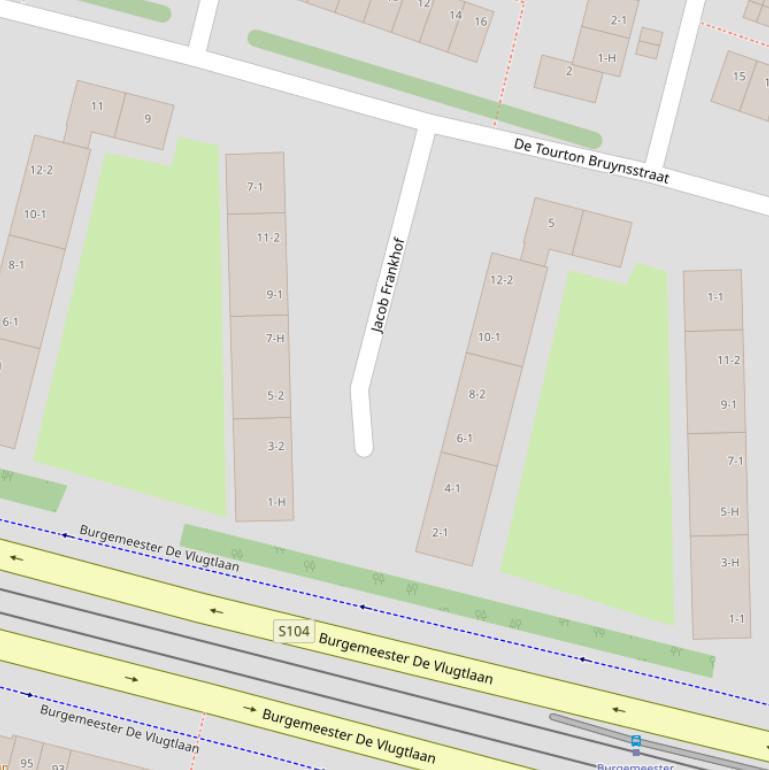Click the Jacob Frankhof street label

(387, 285)
